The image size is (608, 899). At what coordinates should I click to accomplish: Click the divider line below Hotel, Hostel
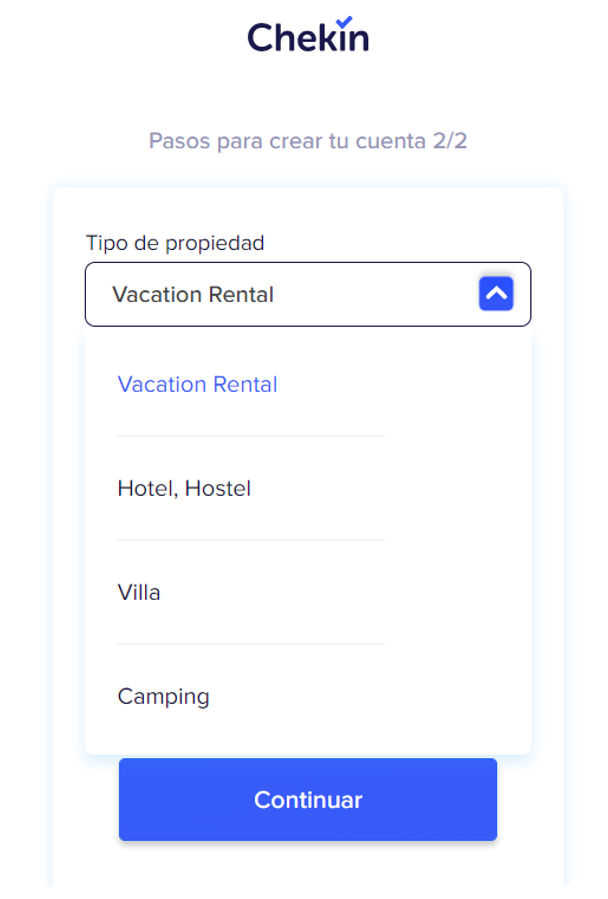[250, 541]
